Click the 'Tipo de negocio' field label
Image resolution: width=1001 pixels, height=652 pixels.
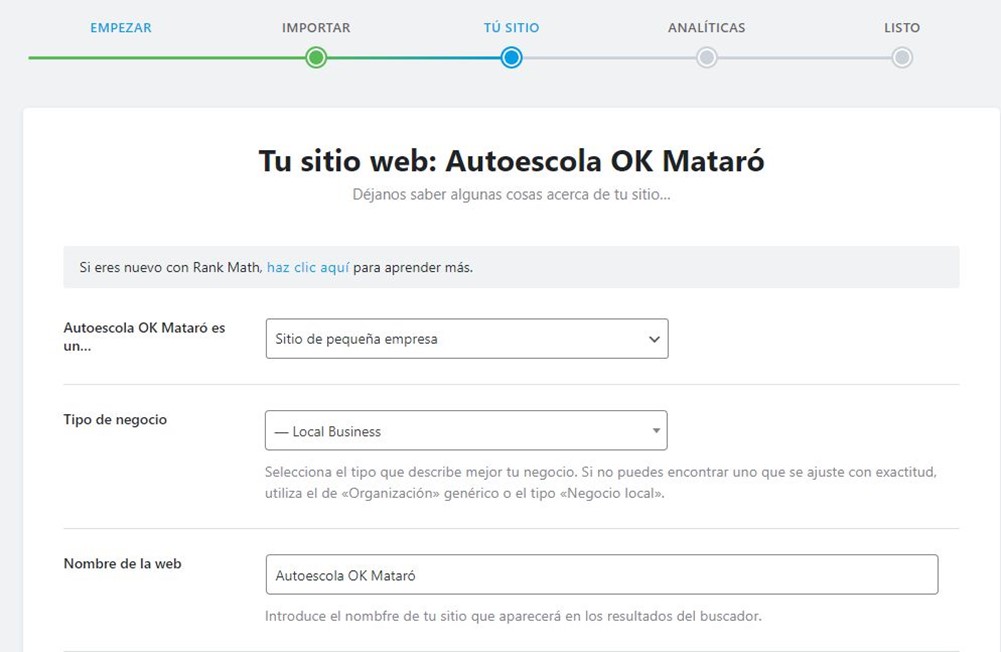[x=115, y=420]
